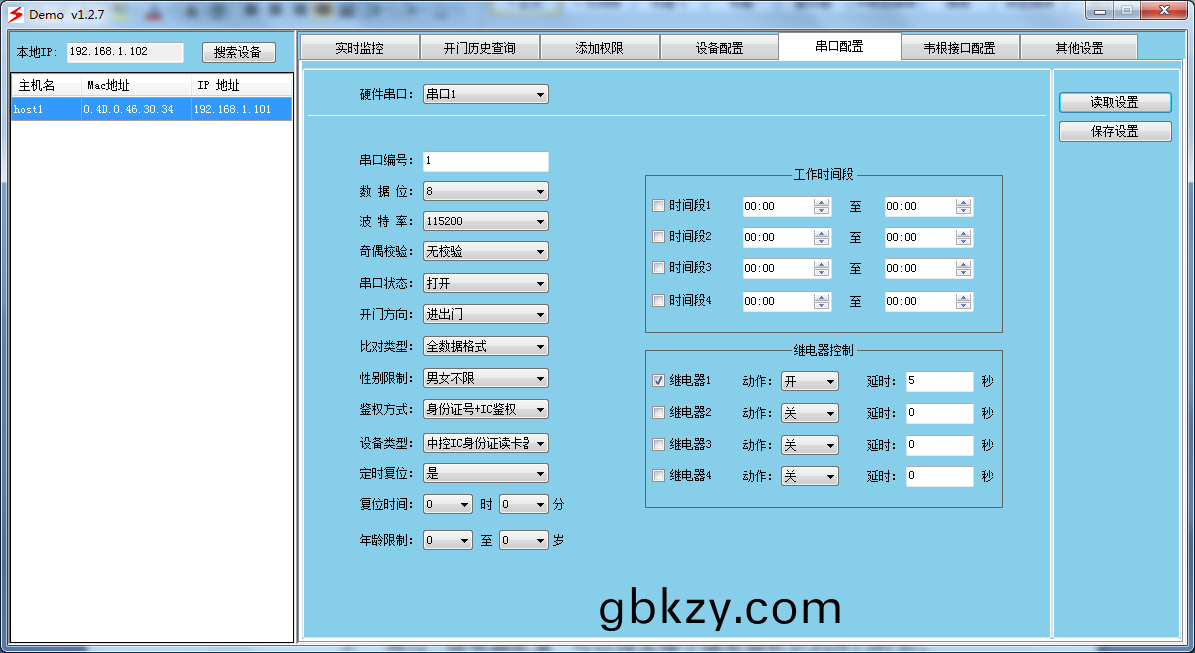Uncheck the 继电器1 checkbox
The image size is (1195, 653).
point(658,381)
